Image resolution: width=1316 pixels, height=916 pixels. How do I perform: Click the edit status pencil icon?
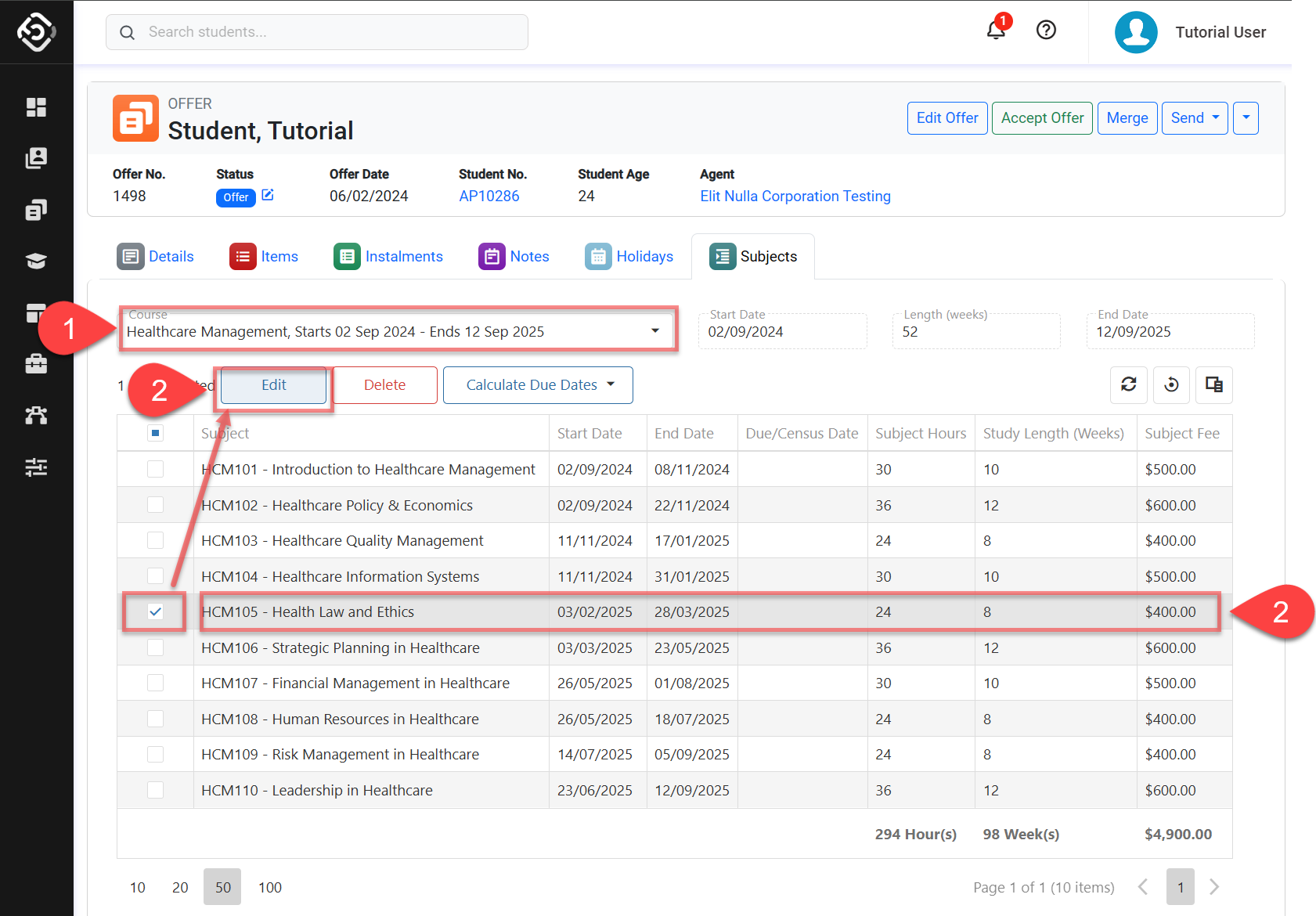click(x=268, y=195)
